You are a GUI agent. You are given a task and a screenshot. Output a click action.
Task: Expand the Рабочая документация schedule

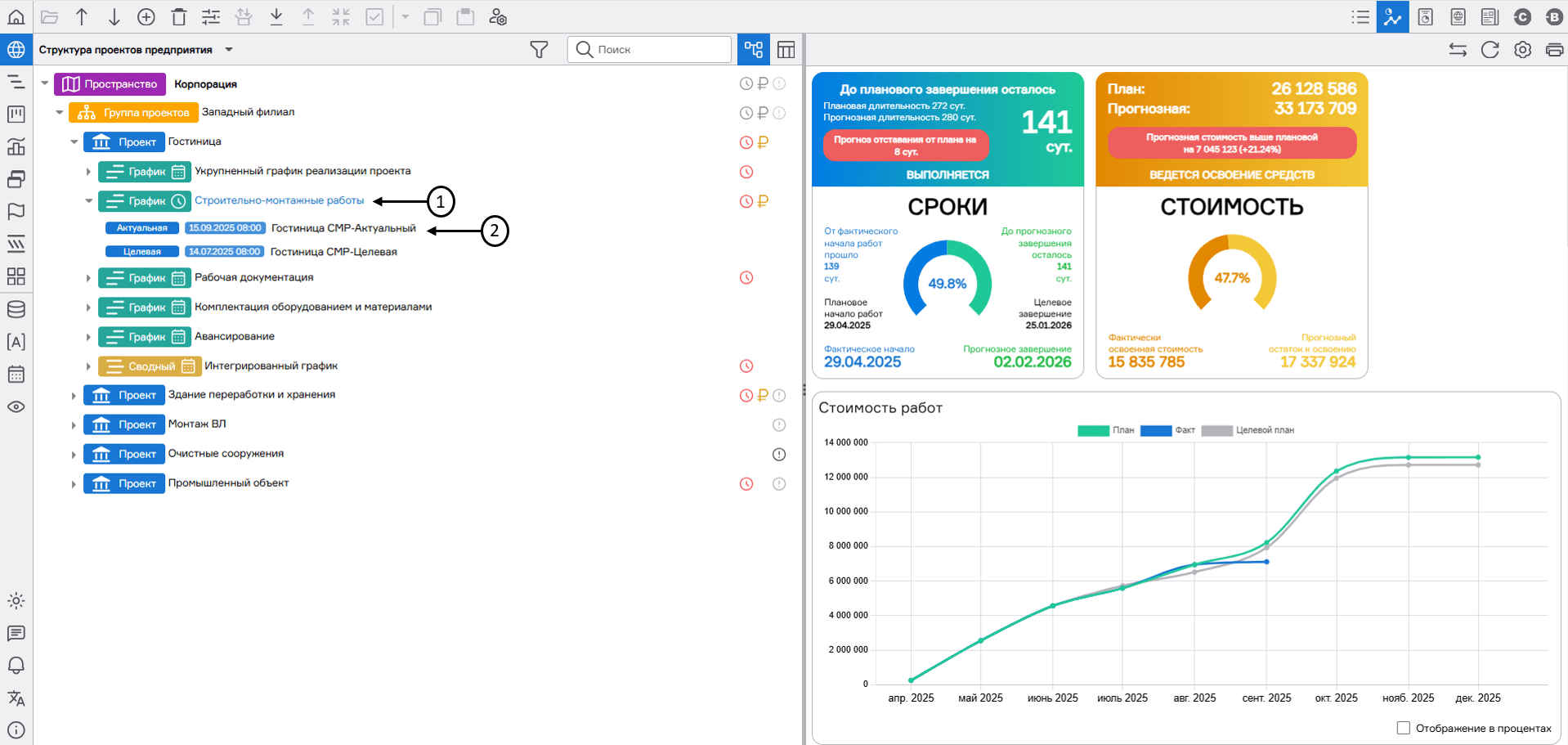pos(88,278)
